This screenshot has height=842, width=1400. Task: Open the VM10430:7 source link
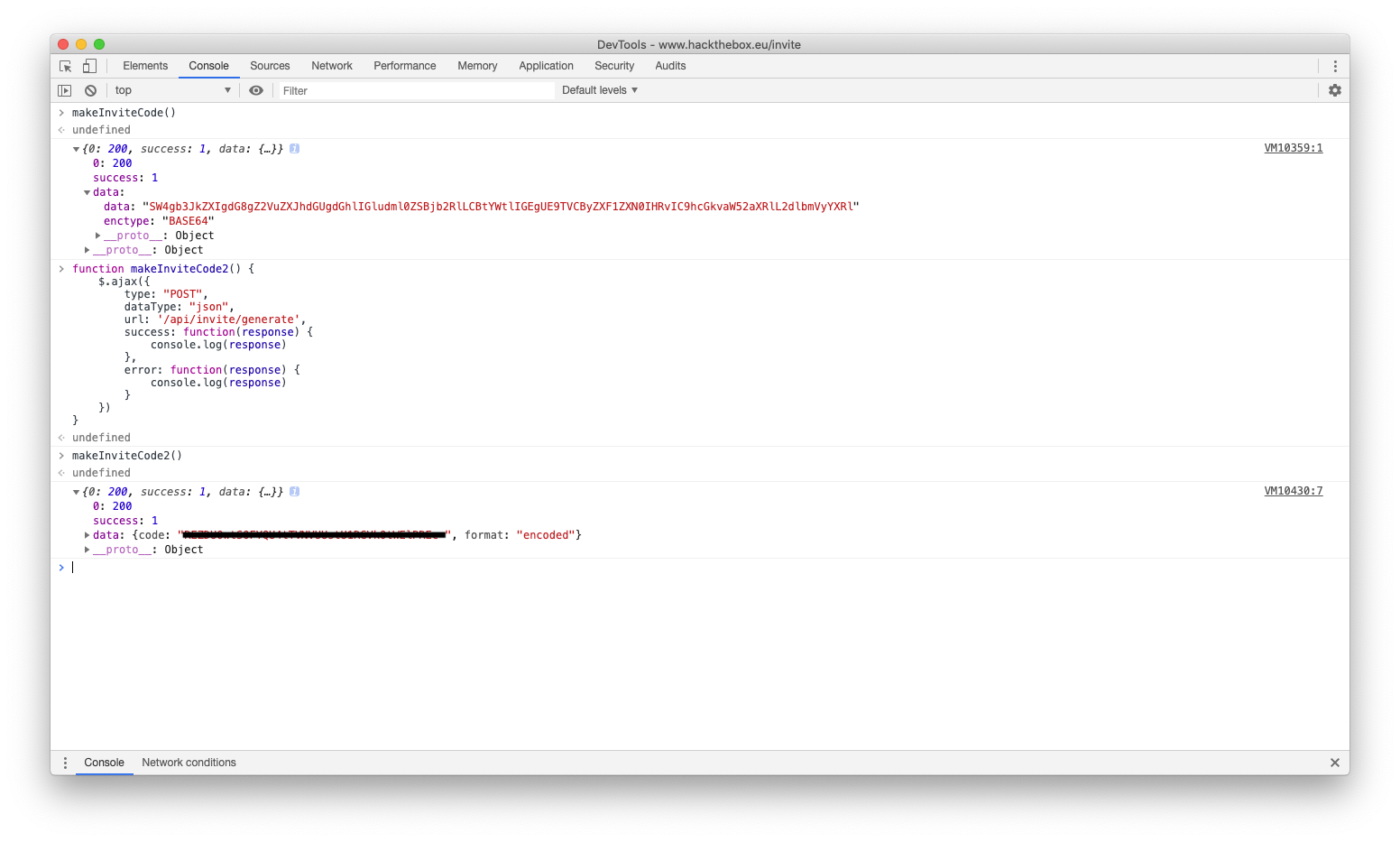pyautogui.click(x=1293, y=491)
